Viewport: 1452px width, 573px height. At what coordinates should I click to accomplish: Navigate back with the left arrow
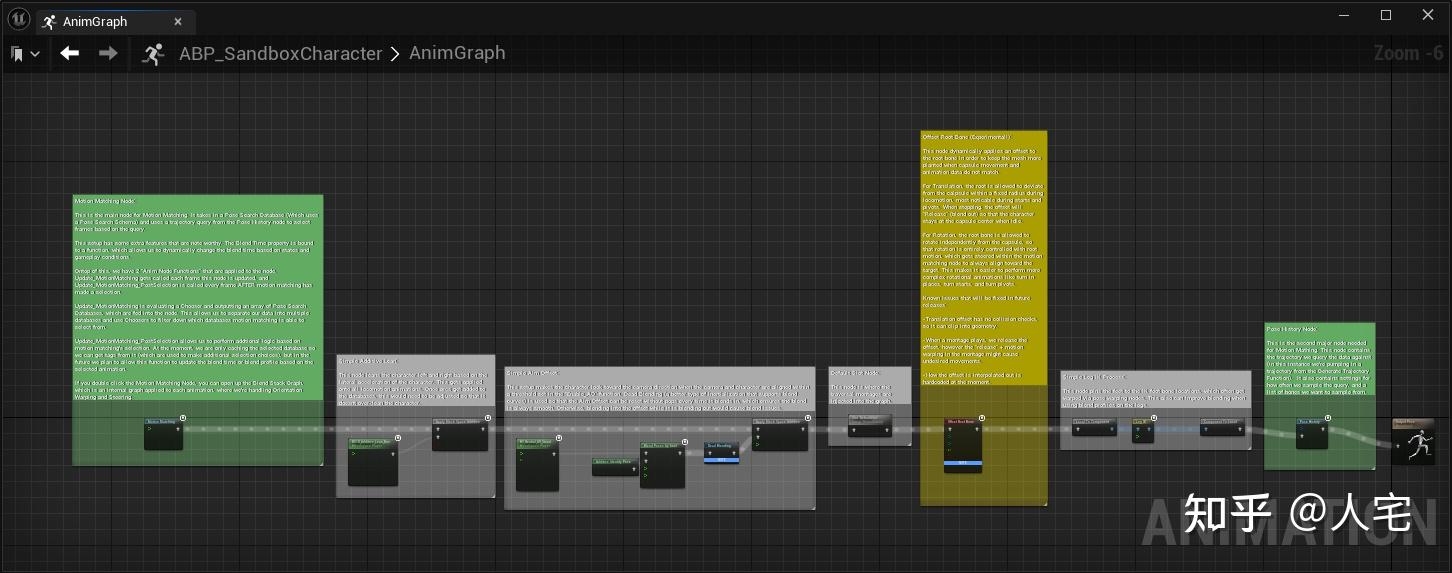point(69,53)
